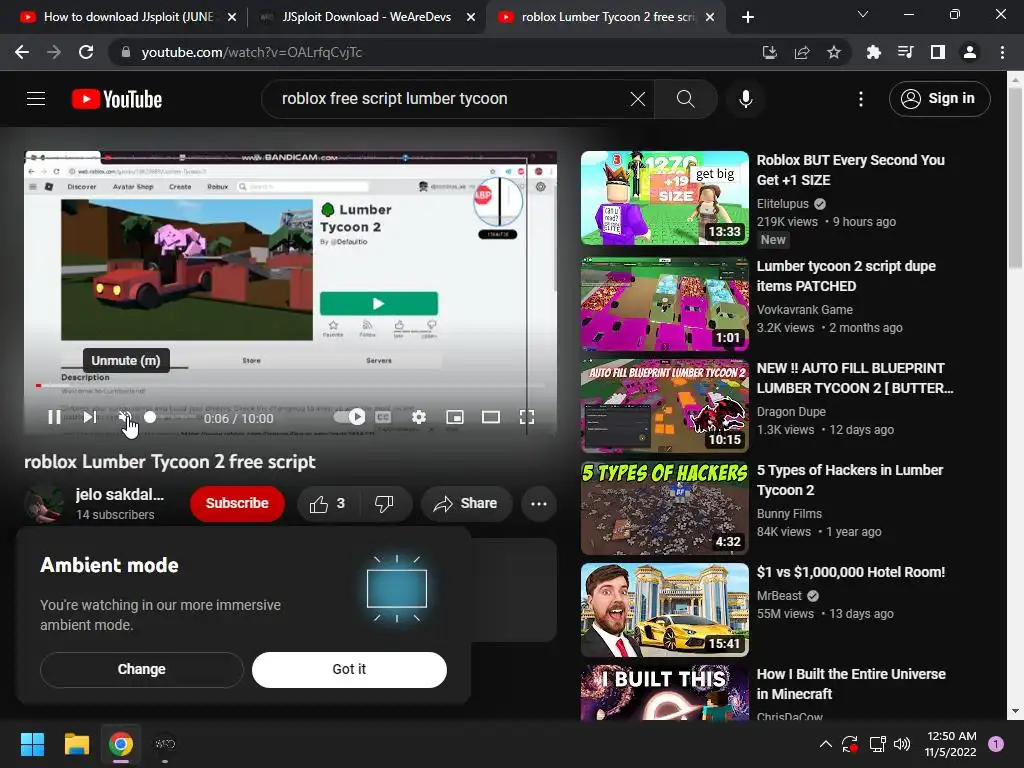Open a new browser tab
Screen dimensions: 1024x768
748,18
